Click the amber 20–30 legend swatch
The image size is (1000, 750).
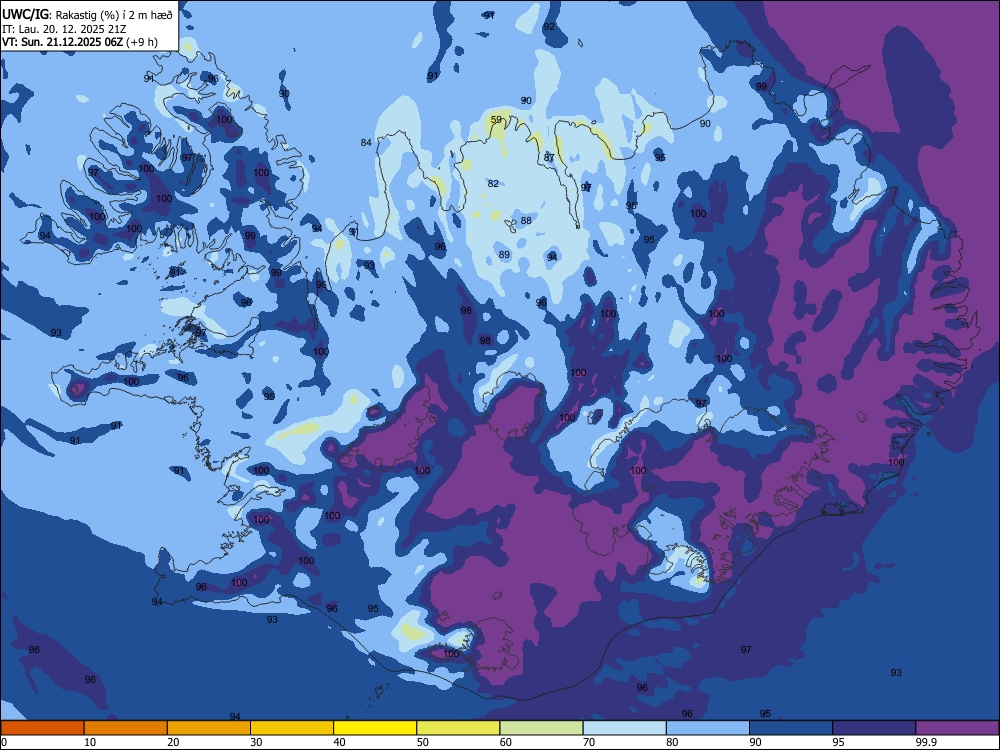point(209,728)
